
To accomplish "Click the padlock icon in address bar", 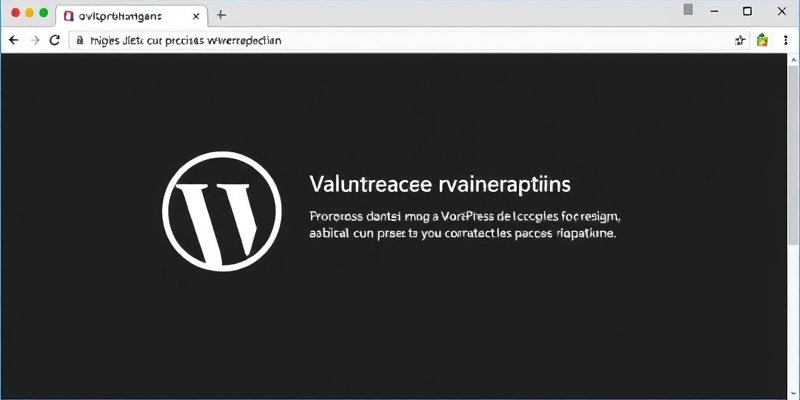I will pos(80,40).
